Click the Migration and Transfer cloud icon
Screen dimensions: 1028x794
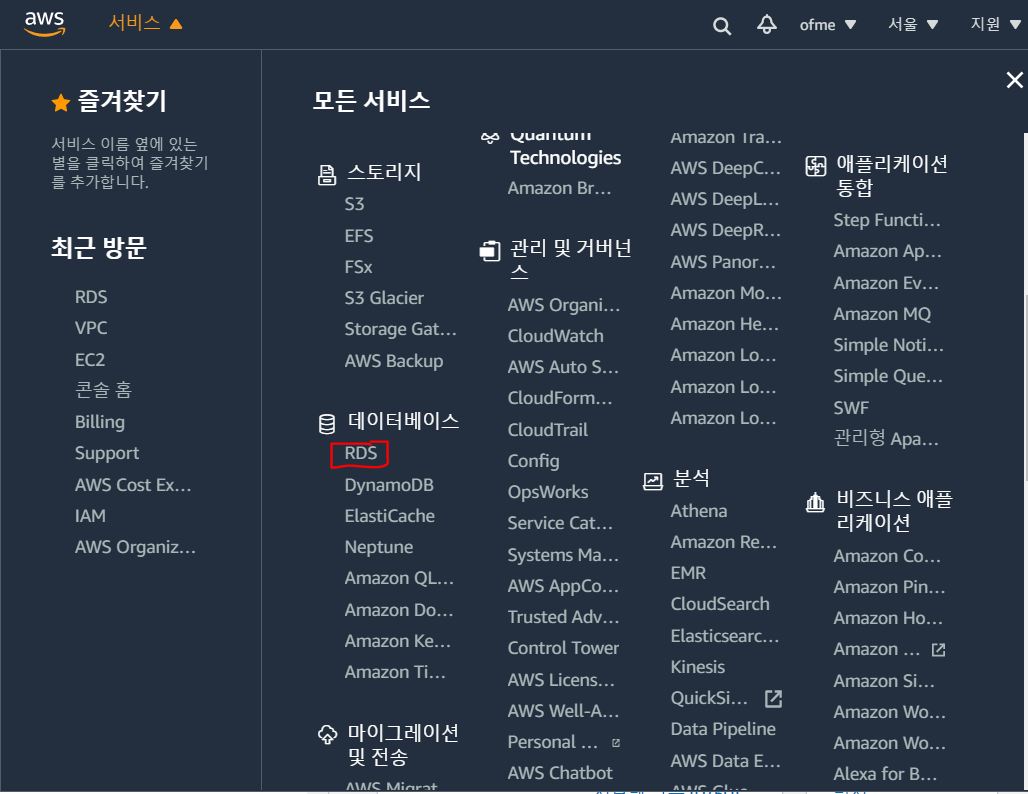pyautogui.click(x=327, y=734)
